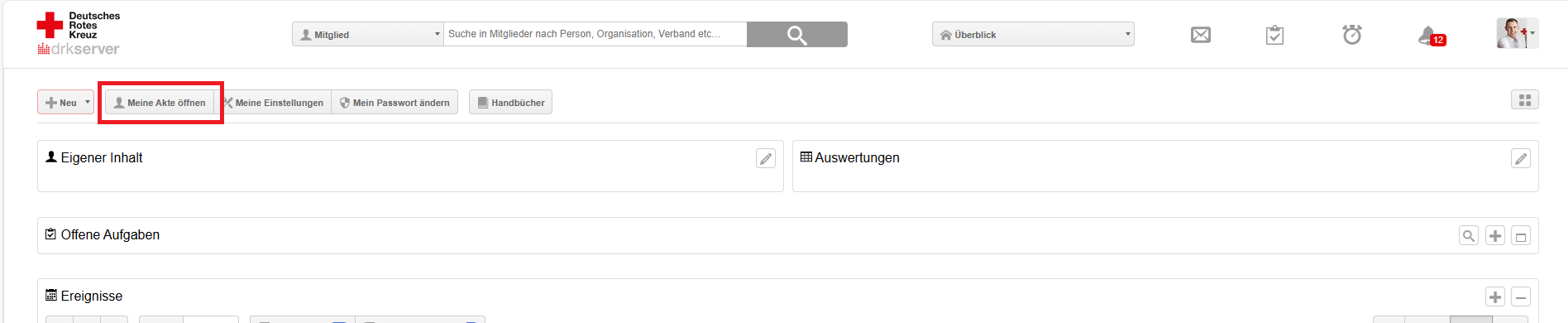The height and width of the screenshot is (323, 1568).
Task: Click Mein Passwort ändern button
Action: (394, 103)
